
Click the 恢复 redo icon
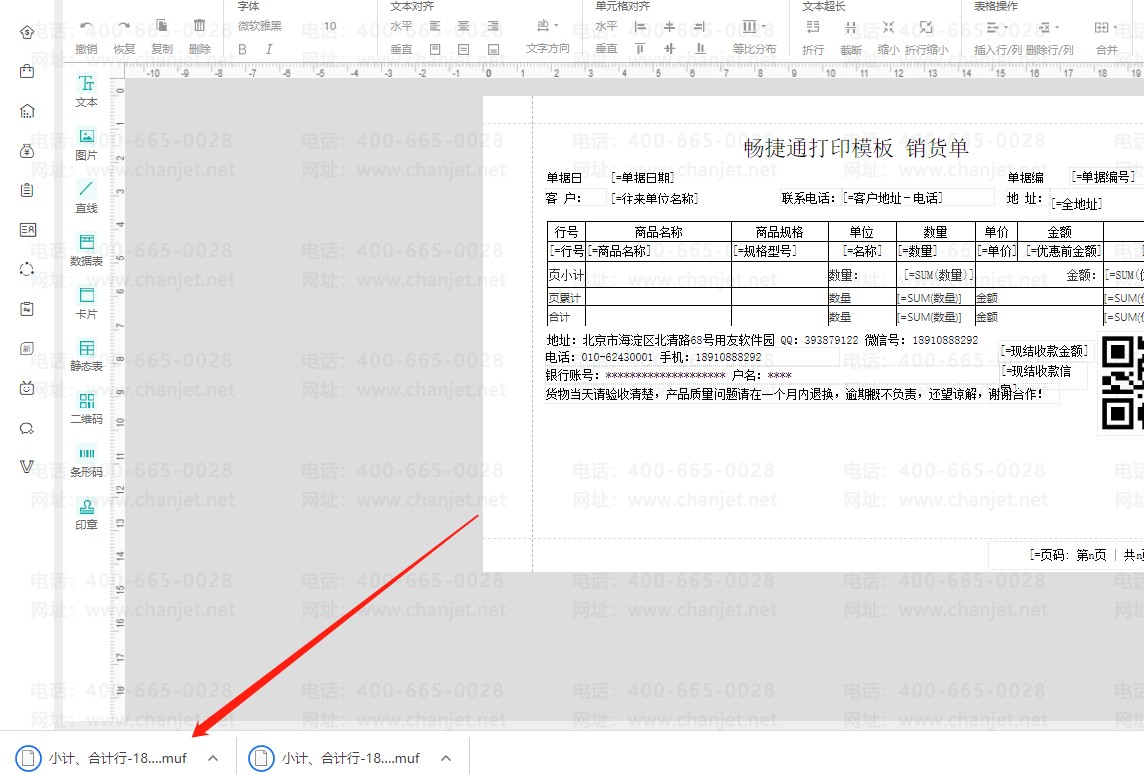124,28
